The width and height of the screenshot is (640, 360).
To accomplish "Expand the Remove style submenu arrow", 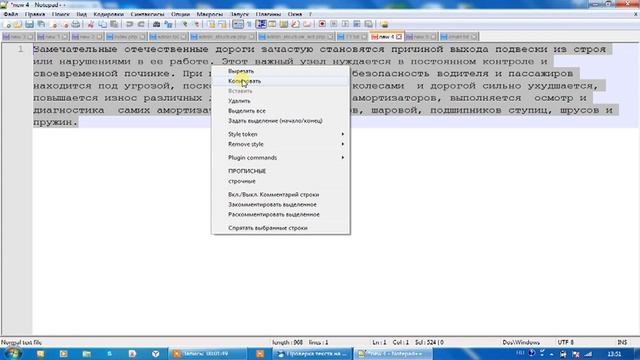I will pos(342,144).
